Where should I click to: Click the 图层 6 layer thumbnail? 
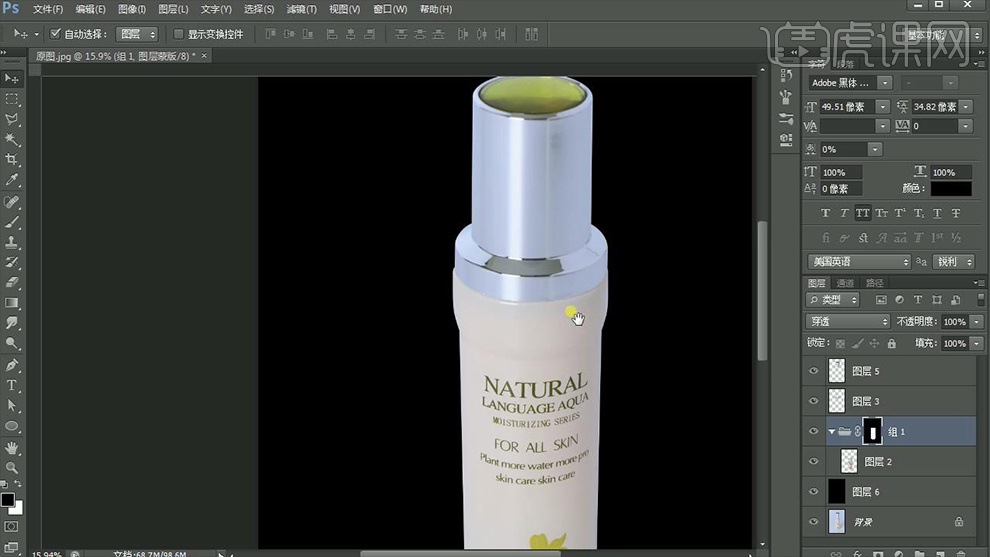(x=837, y=491)
